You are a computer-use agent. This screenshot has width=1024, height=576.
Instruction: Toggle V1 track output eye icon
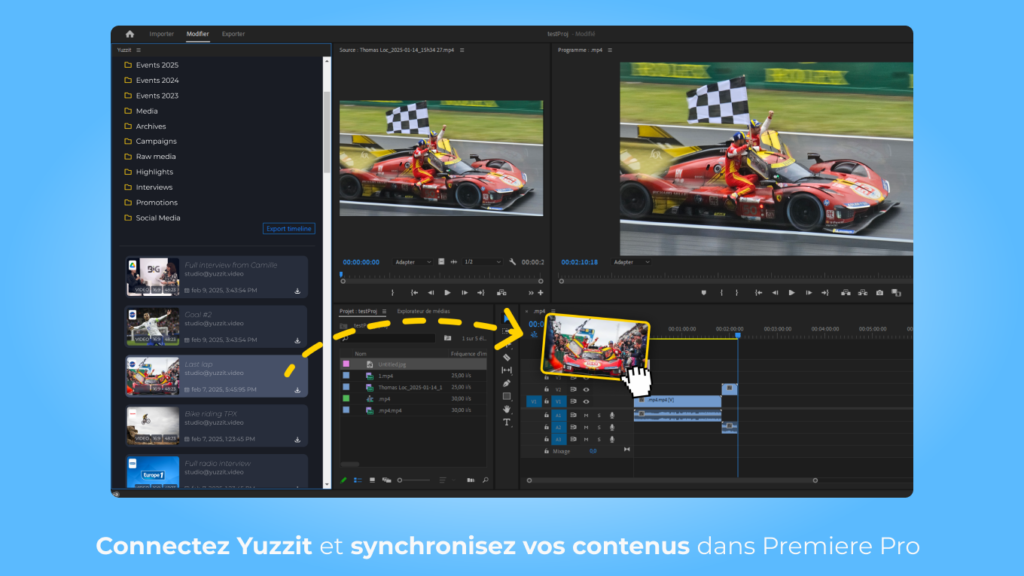[x=586, y=402]
